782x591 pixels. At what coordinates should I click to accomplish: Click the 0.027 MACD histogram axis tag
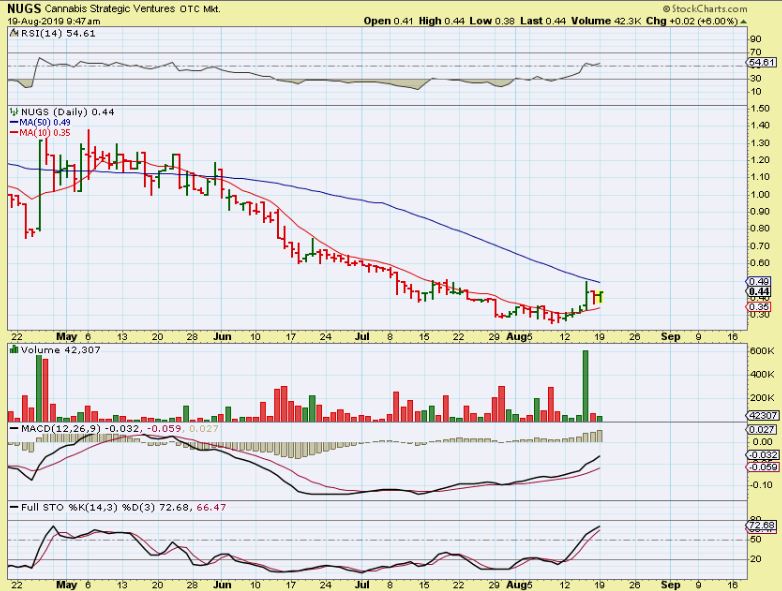(762, 429)
